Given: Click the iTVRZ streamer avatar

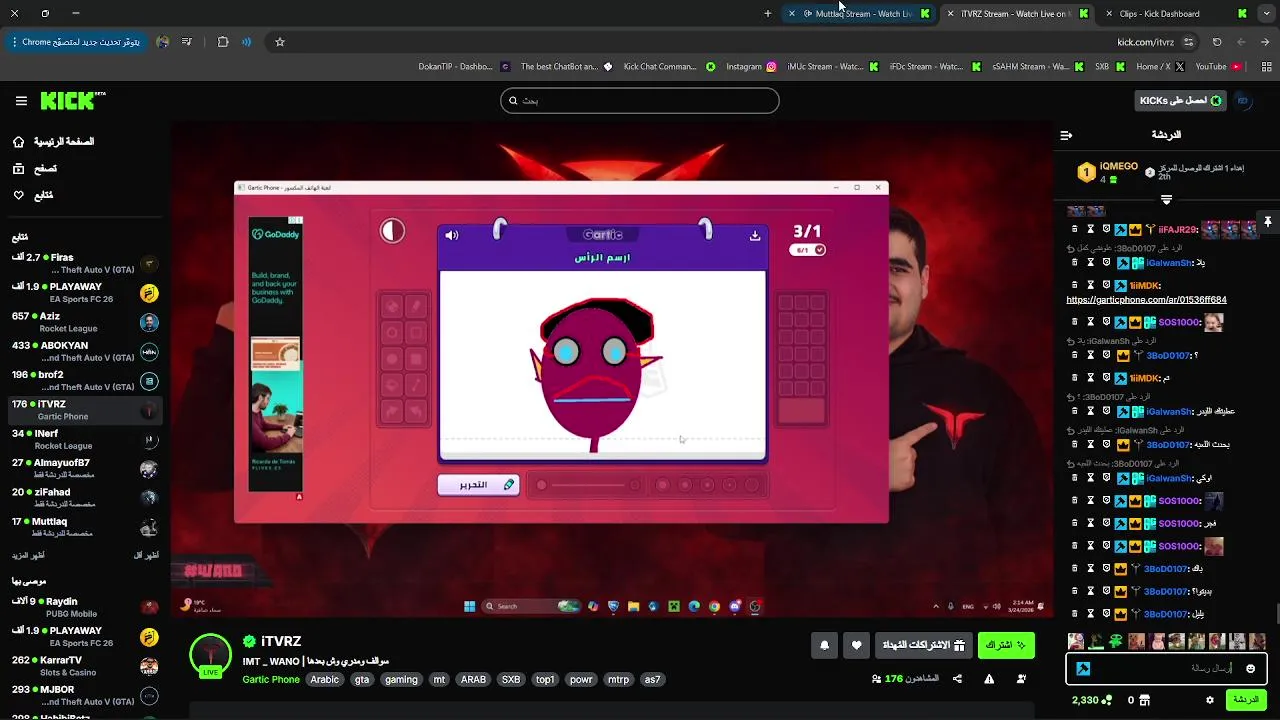Looking at the screenshot, I should click(210, 656).
